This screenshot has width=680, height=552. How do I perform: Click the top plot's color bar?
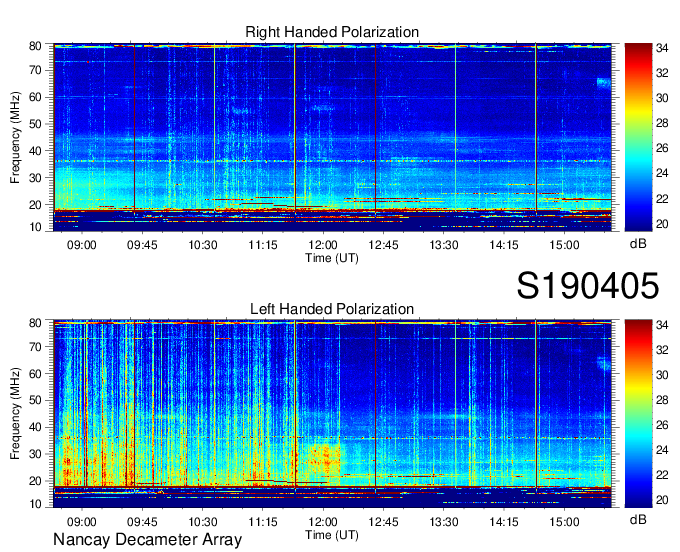click(638, 137)
